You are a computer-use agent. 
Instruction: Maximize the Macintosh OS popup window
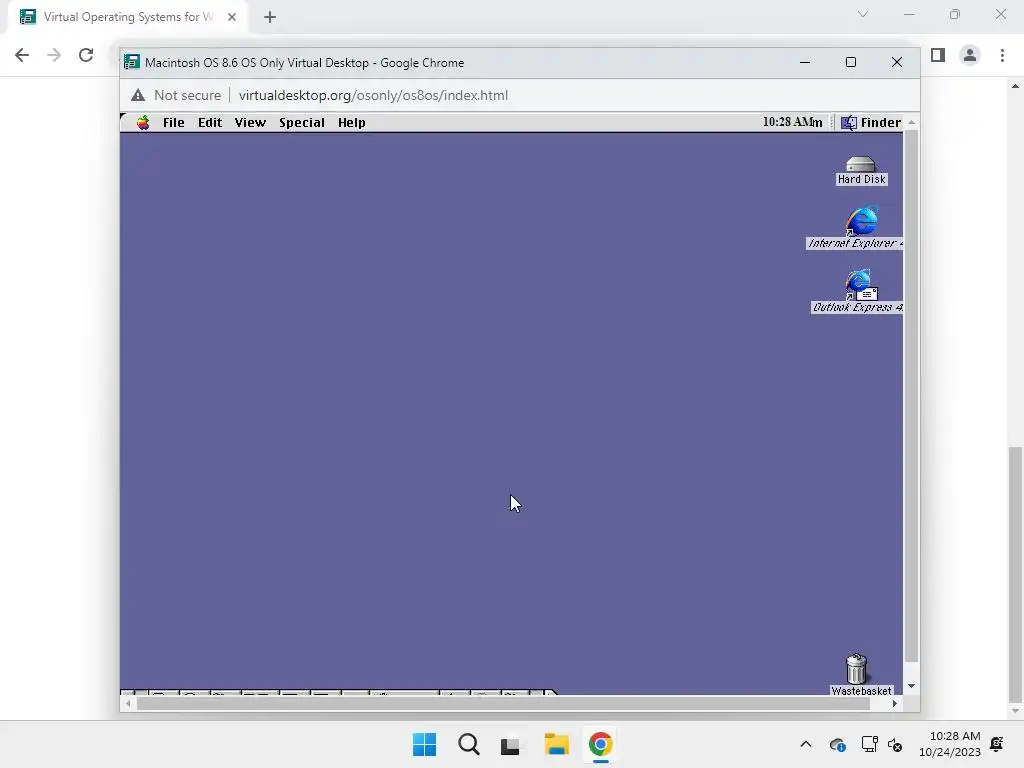[x=850, y=62]
